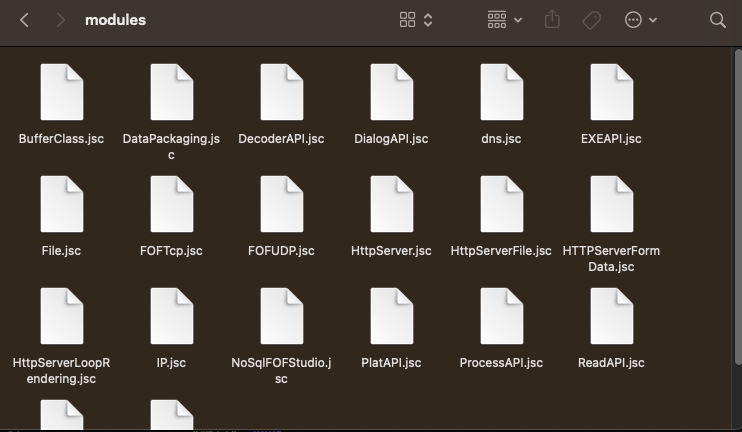The height and width of the screenshot is (432, 742).
Task: Select the HttpServer.jsc file icon
Action: 391,204
